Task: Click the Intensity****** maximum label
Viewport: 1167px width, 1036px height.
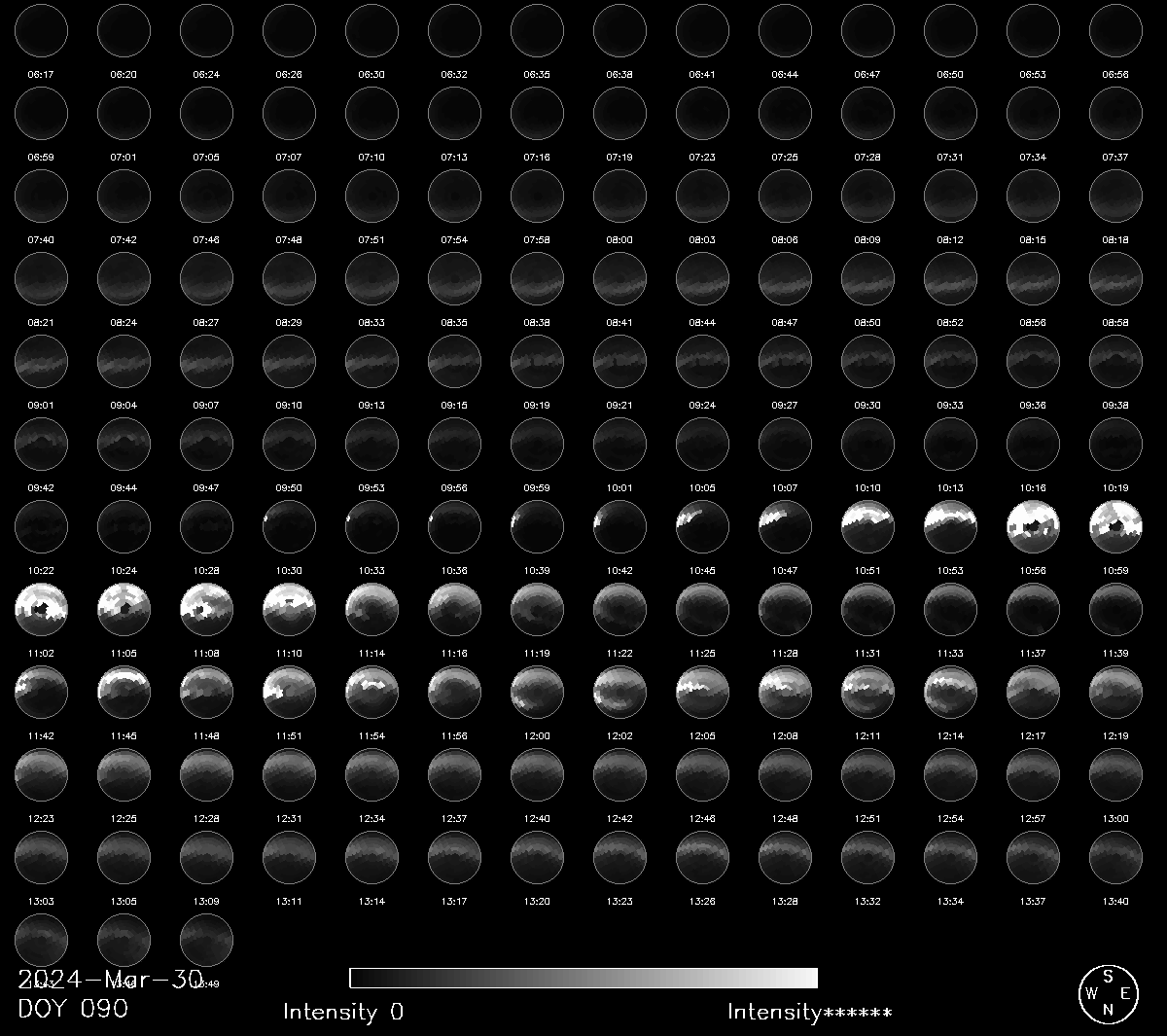Action: coord(809,1013)
